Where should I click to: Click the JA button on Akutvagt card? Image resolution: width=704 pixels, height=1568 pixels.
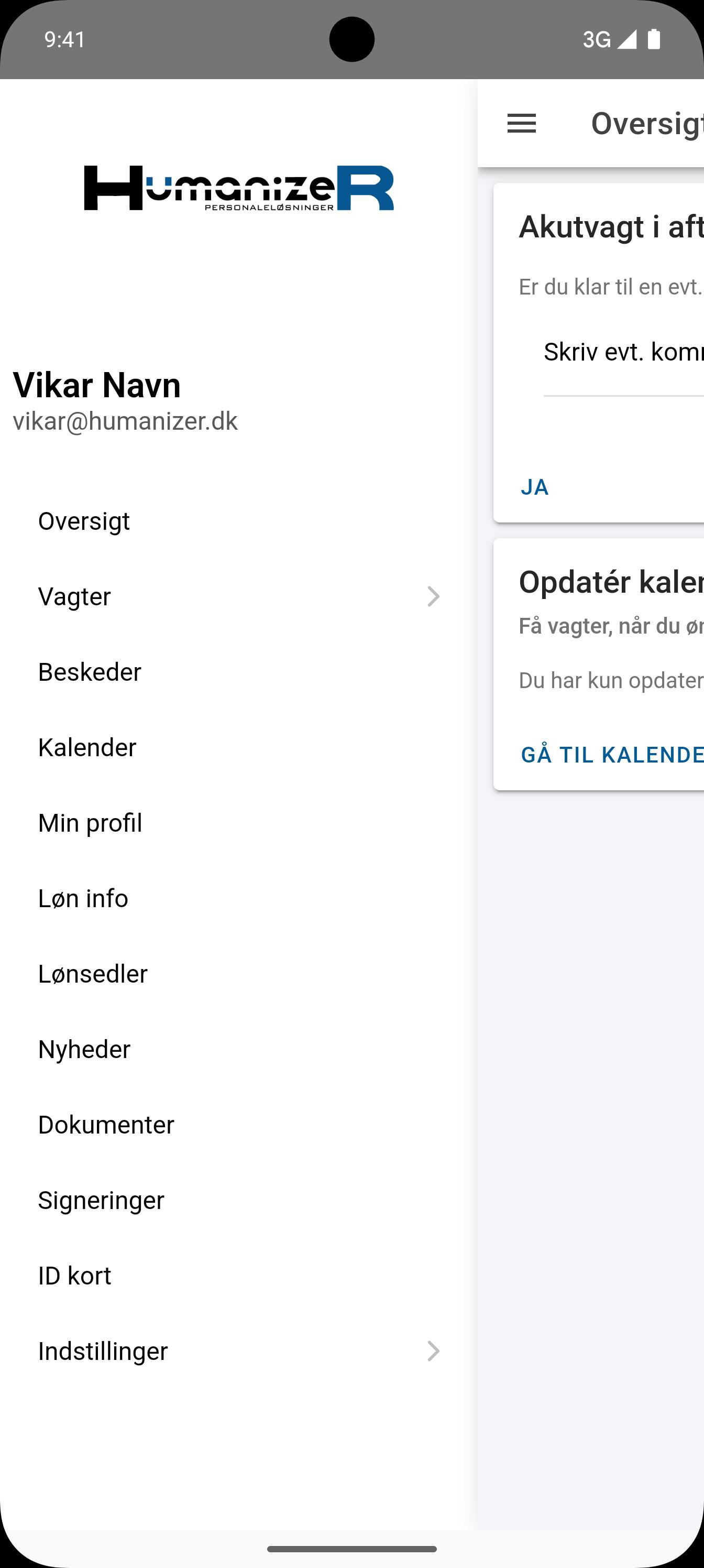(535, 487)
